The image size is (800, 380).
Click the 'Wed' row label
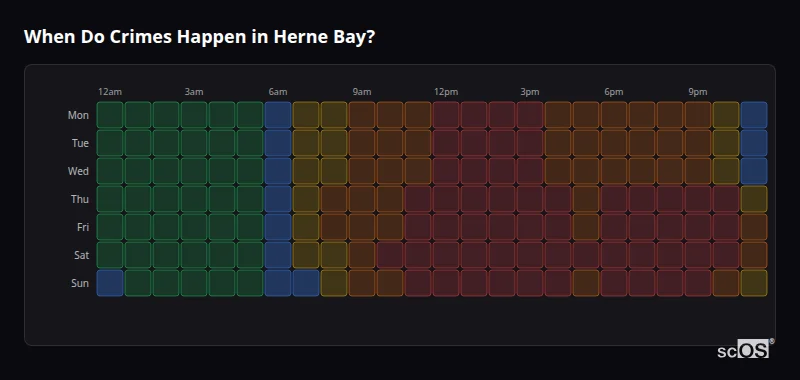click(78, 171)
